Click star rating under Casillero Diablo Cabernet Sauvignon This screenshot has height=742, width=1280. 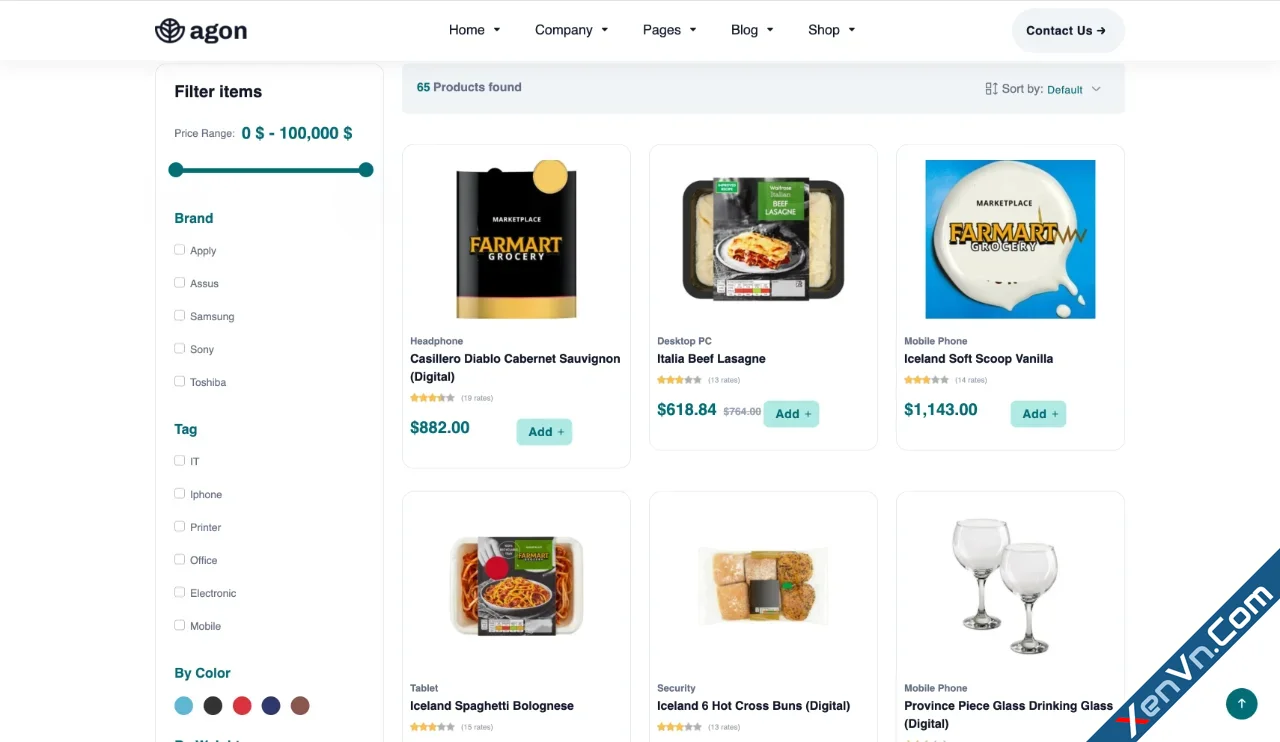click(x=432, y=398)
